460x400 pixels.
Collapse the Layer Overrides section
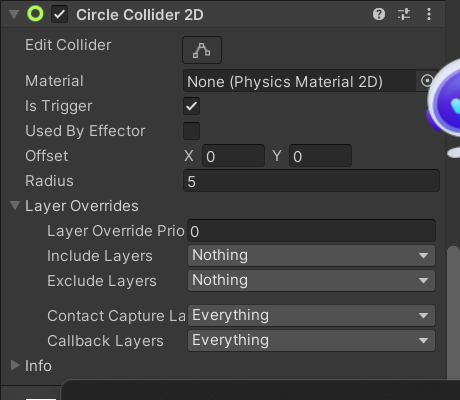15,205
